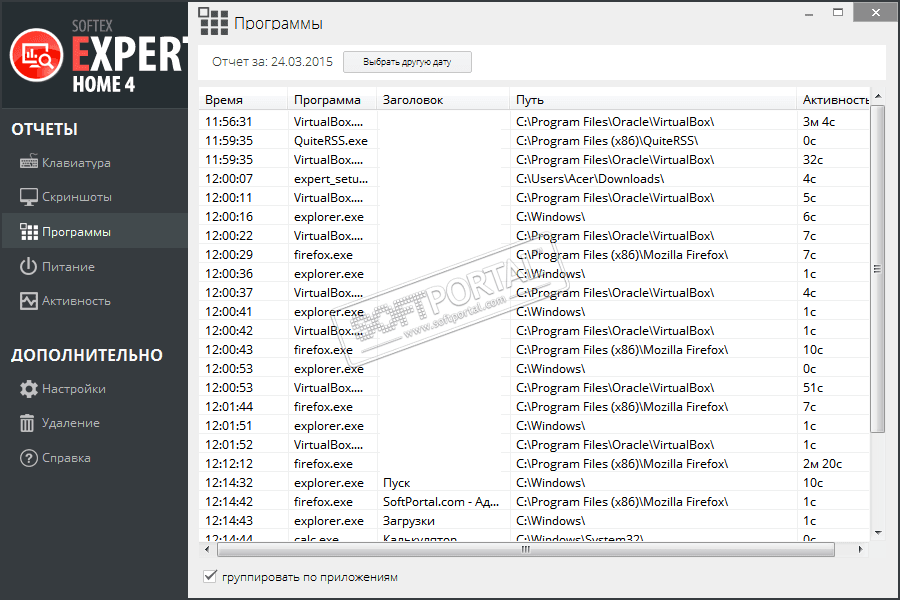Click the activity graph icon beside Активность
This screenshot has width=900, height=600.
29,301
